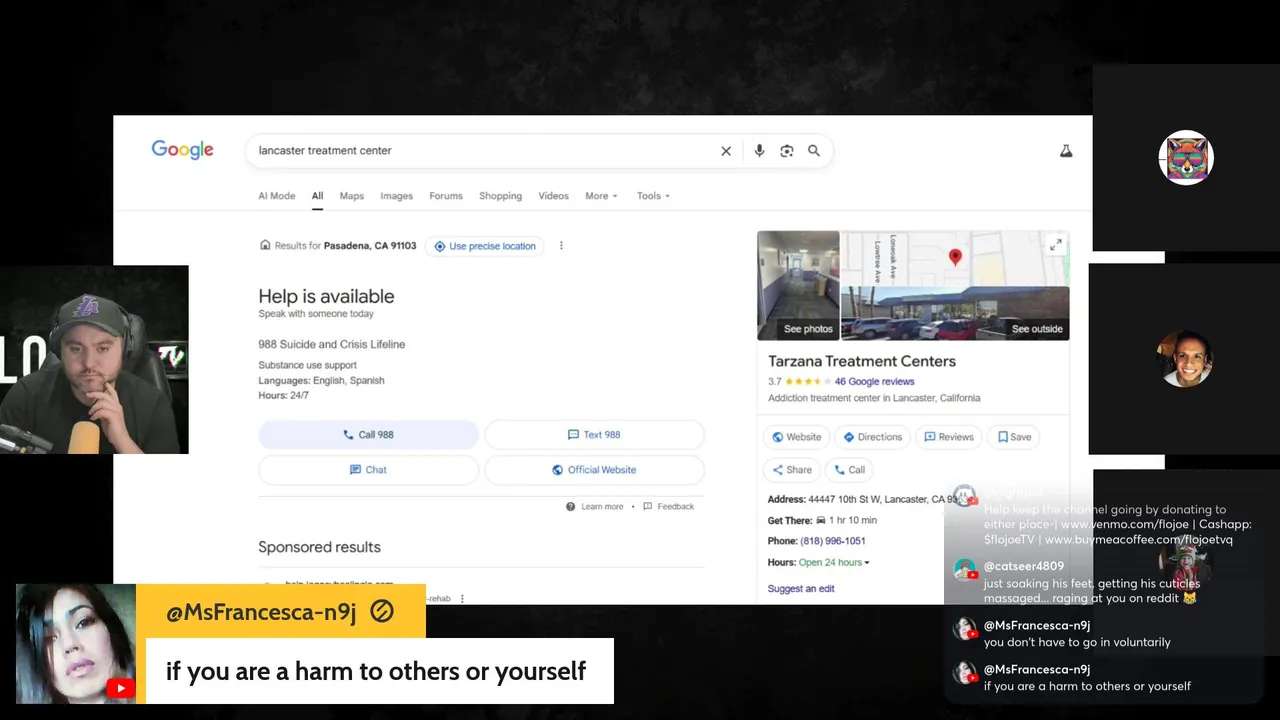Click the Directions button
Image resolution: width=1280 pixels, height=720 pixels.
(872, 437)
